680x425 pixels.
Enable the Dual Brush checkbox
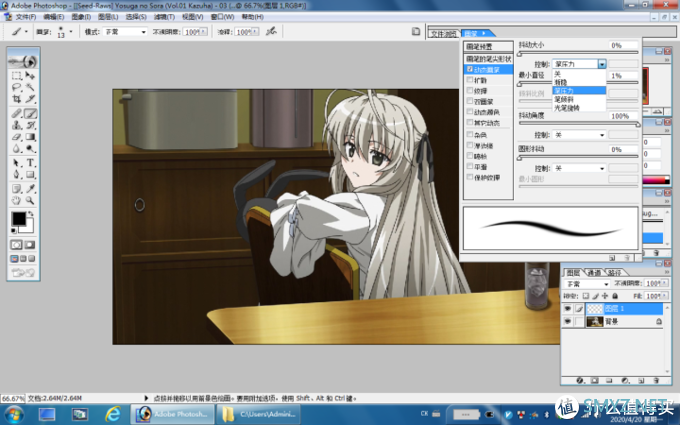[470, 101]
